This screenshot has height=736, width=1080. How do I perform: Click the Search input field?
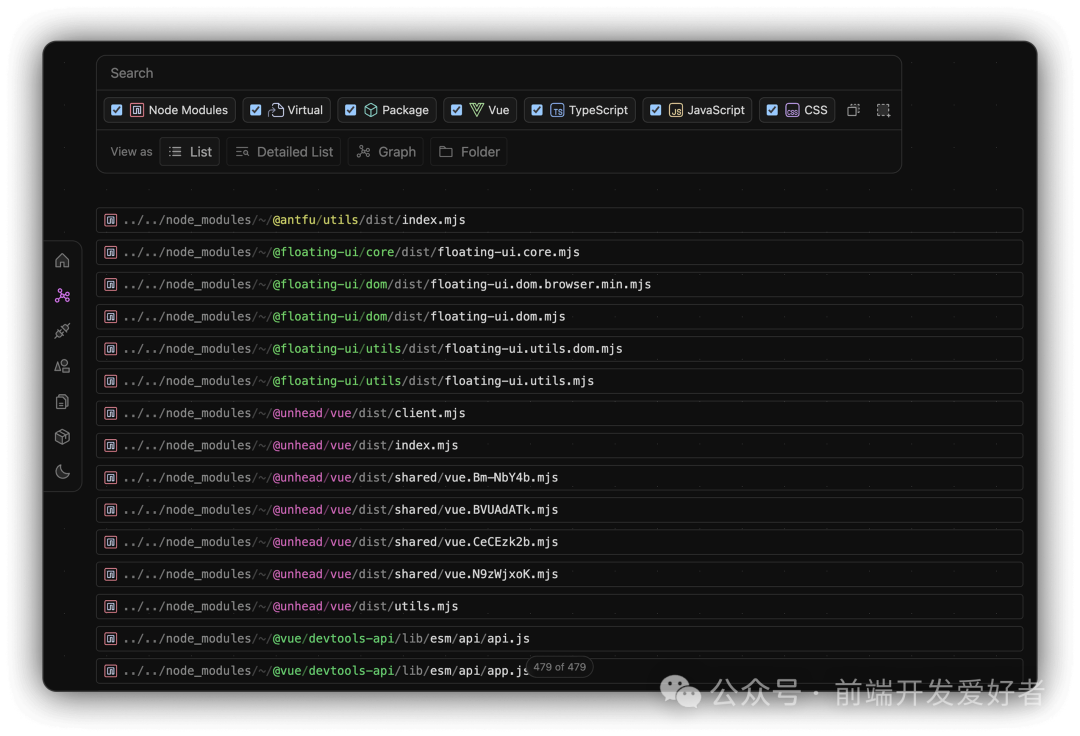(x=498, y=73)
